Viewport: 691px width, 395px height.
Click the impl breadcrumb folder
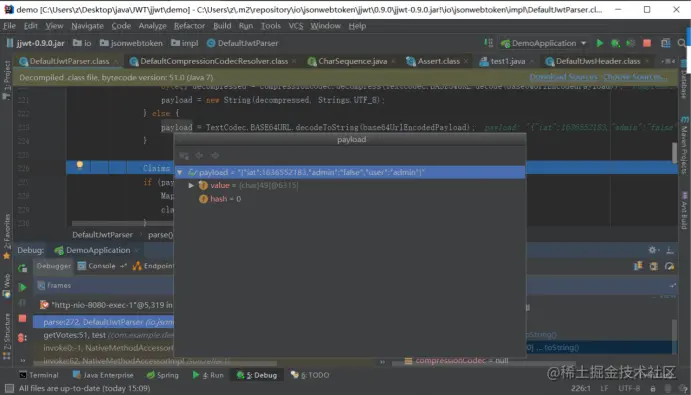tap(185, 43)
